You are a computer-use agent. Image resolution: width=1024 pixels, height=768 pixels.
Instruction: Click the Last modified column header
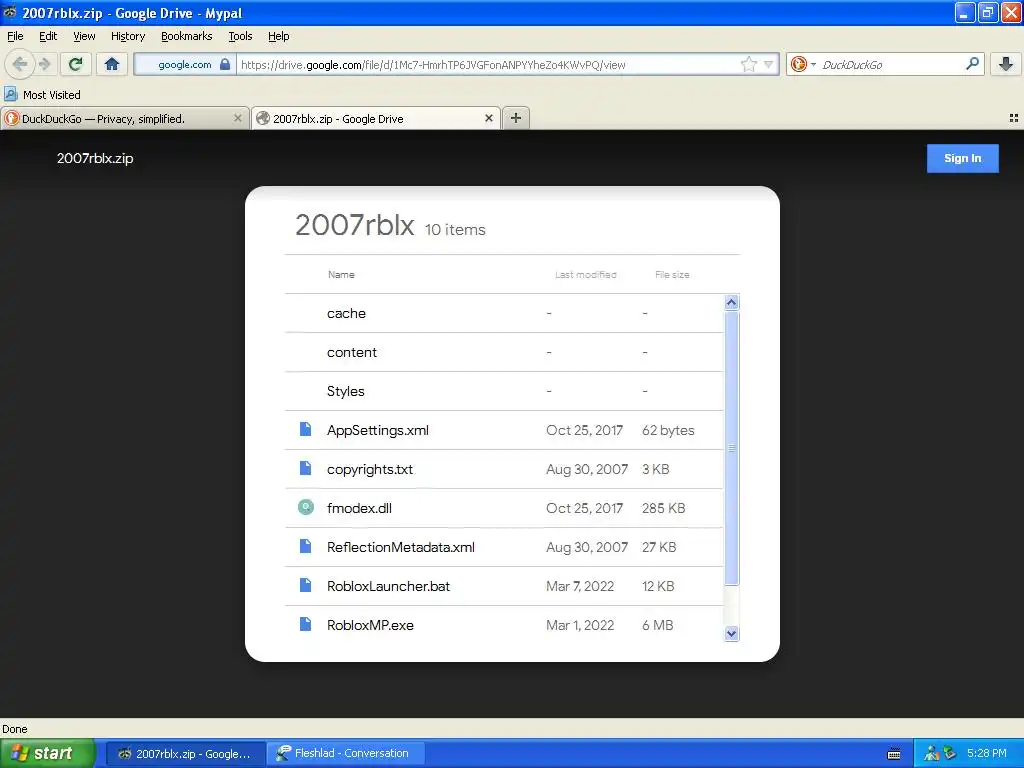coord(586,274)
